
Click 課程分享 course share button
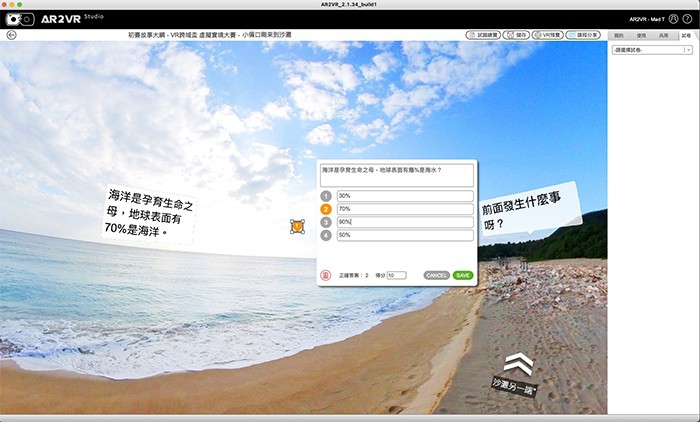click(x=583, y=35)
